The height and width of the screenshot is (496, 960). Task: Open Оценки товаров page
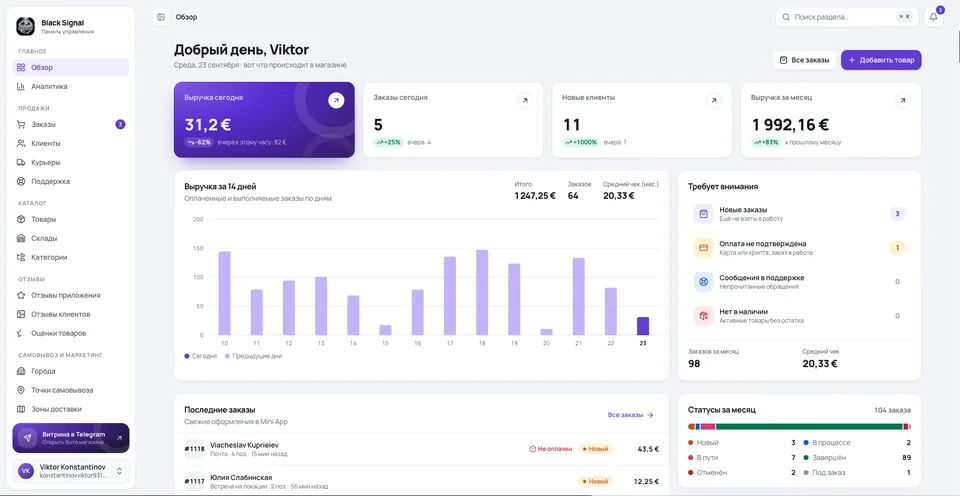coord(70,333)
